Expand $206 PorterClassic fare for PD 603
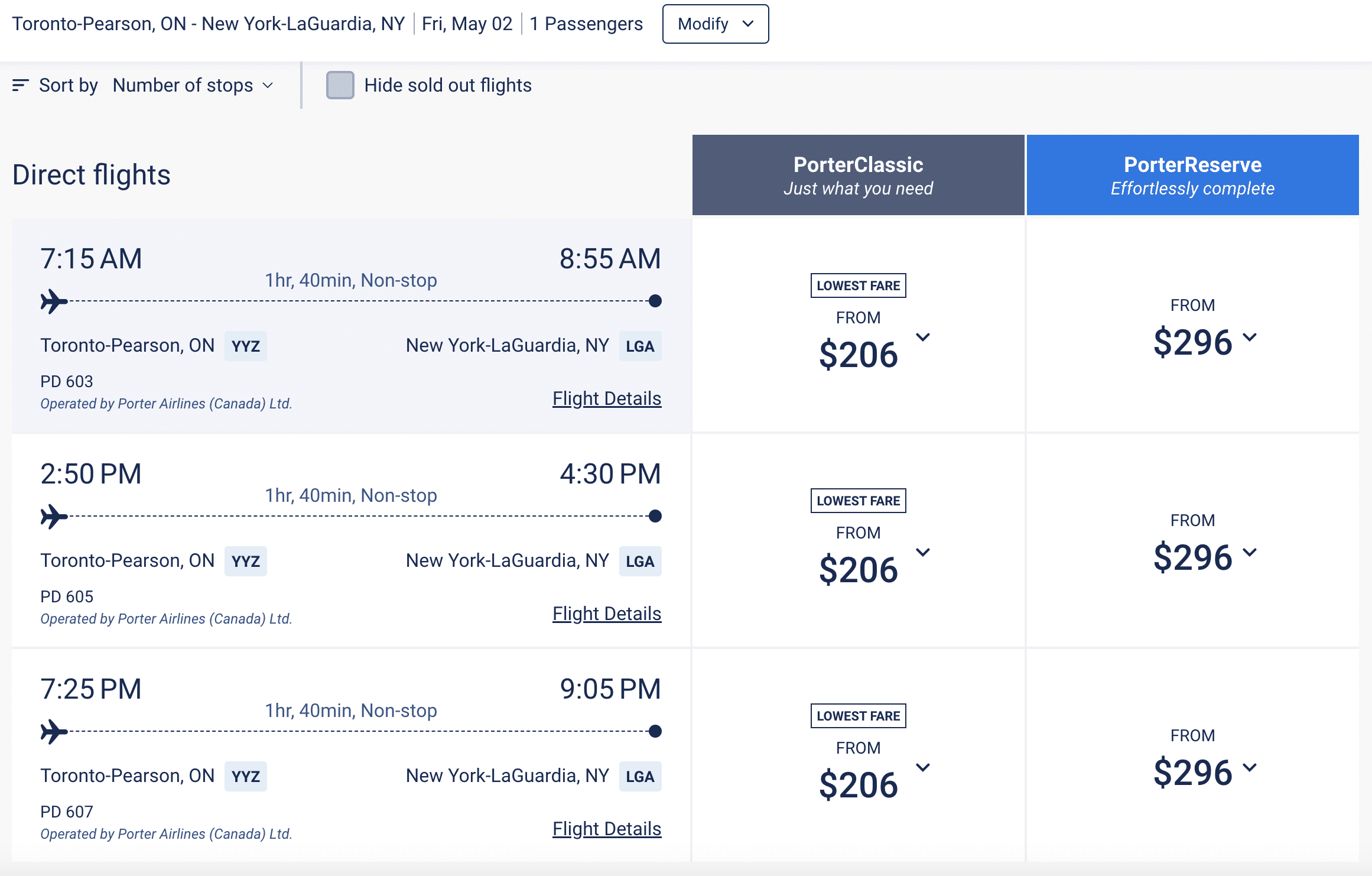The width and height of the screenshot is (1372, 876). [922, 338]
